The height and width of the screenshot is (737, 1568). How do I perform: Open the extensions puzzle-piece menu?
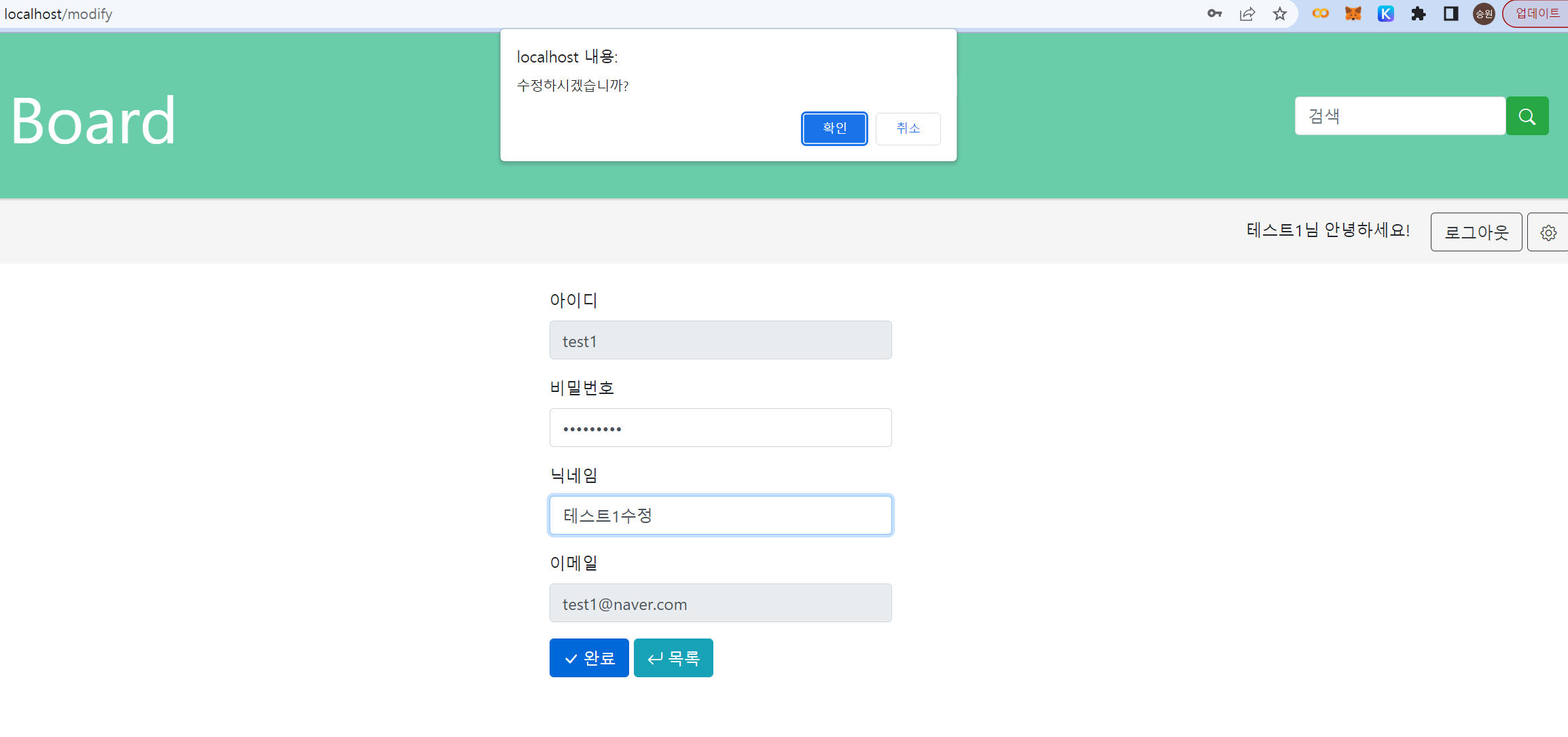[1419, 14]
